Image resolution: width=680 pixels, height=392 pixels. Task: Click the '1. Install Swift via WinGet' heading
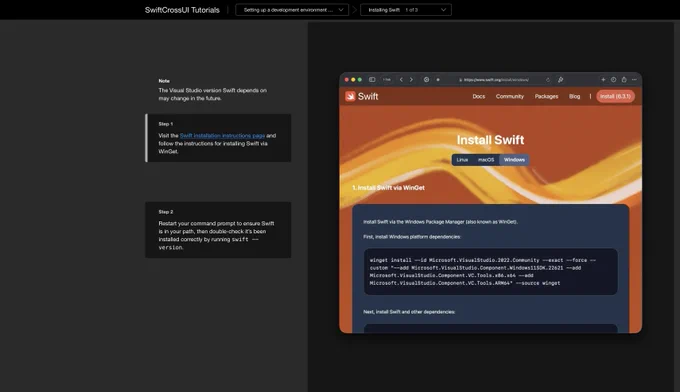pyautogui.click(x=389, y=188)
